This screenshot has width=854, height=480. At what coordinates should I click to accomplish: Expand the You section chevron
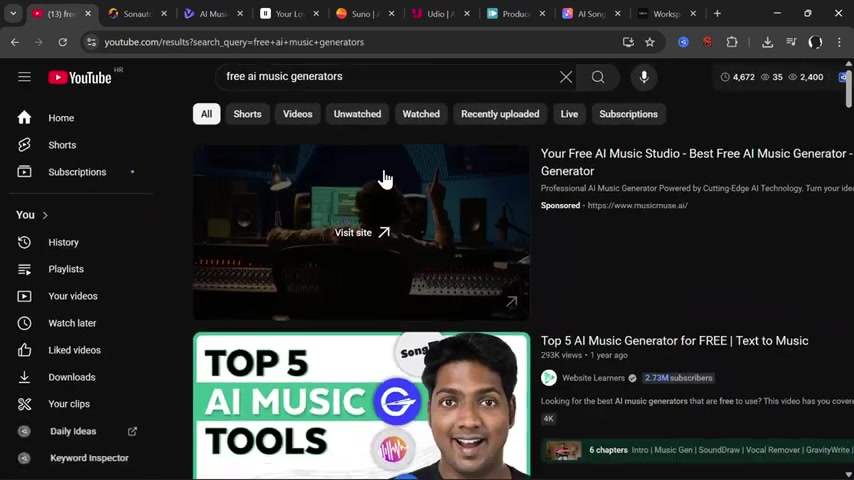click(x=45, y=215)
